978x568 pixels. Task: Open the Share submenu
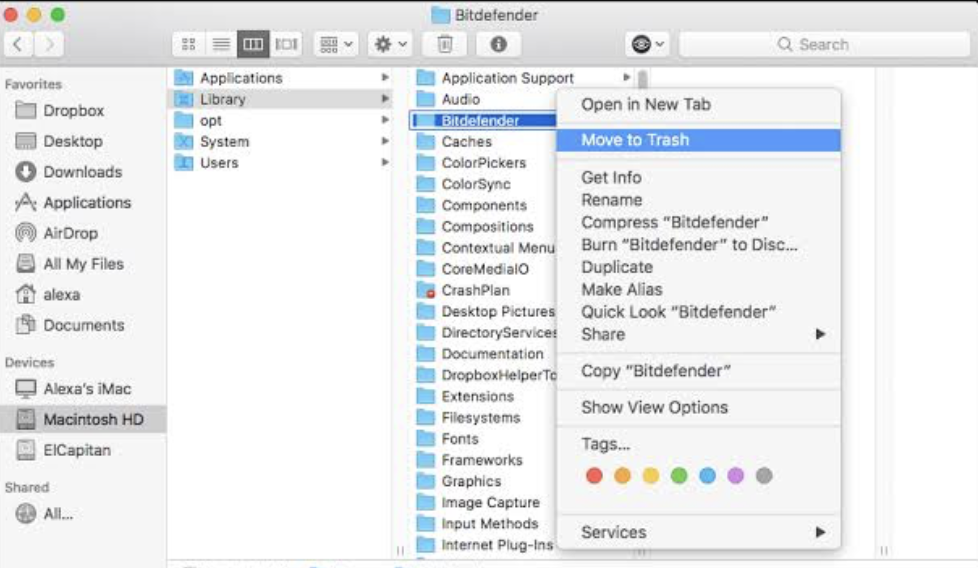click(x=699, y=335)
